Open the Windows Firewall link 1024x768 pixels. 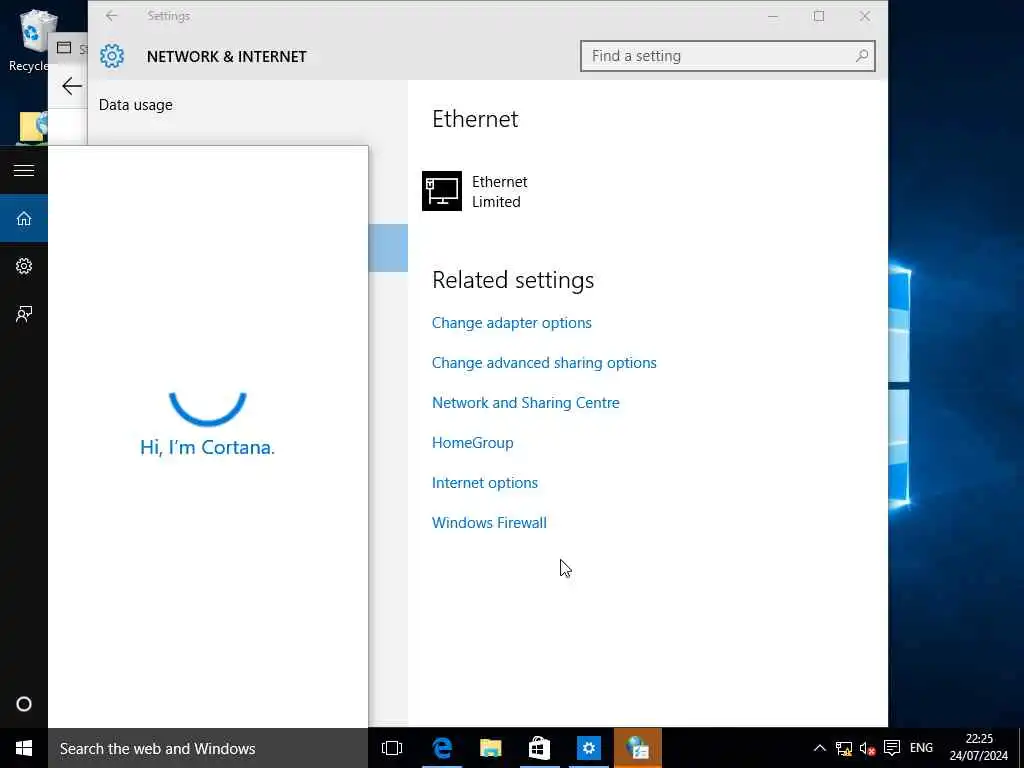click(x=489, y=522)
